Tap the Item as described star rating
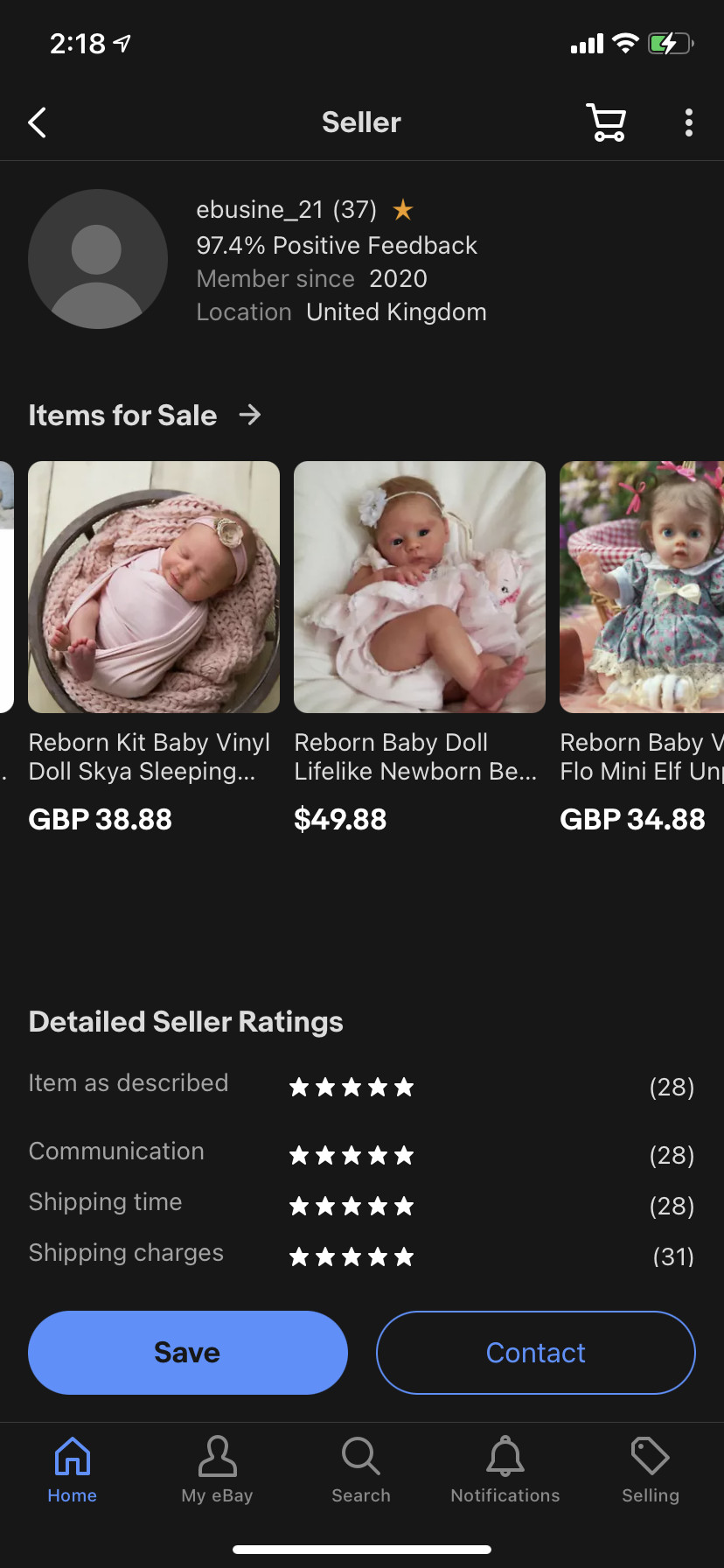 352,1088
